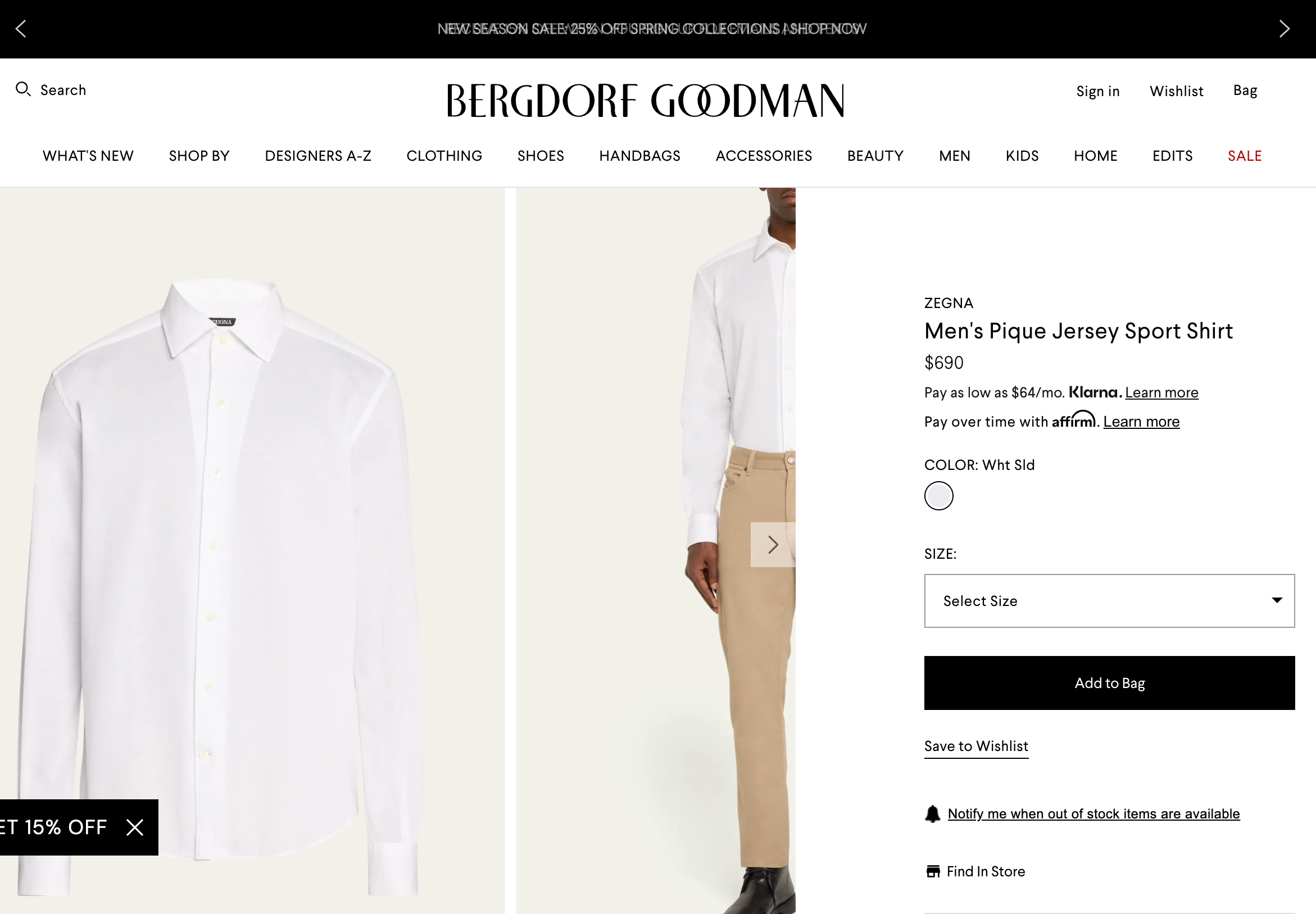Click the notification bell for stock alerts
Screen dimensions: 1316x914
(933, 813)
